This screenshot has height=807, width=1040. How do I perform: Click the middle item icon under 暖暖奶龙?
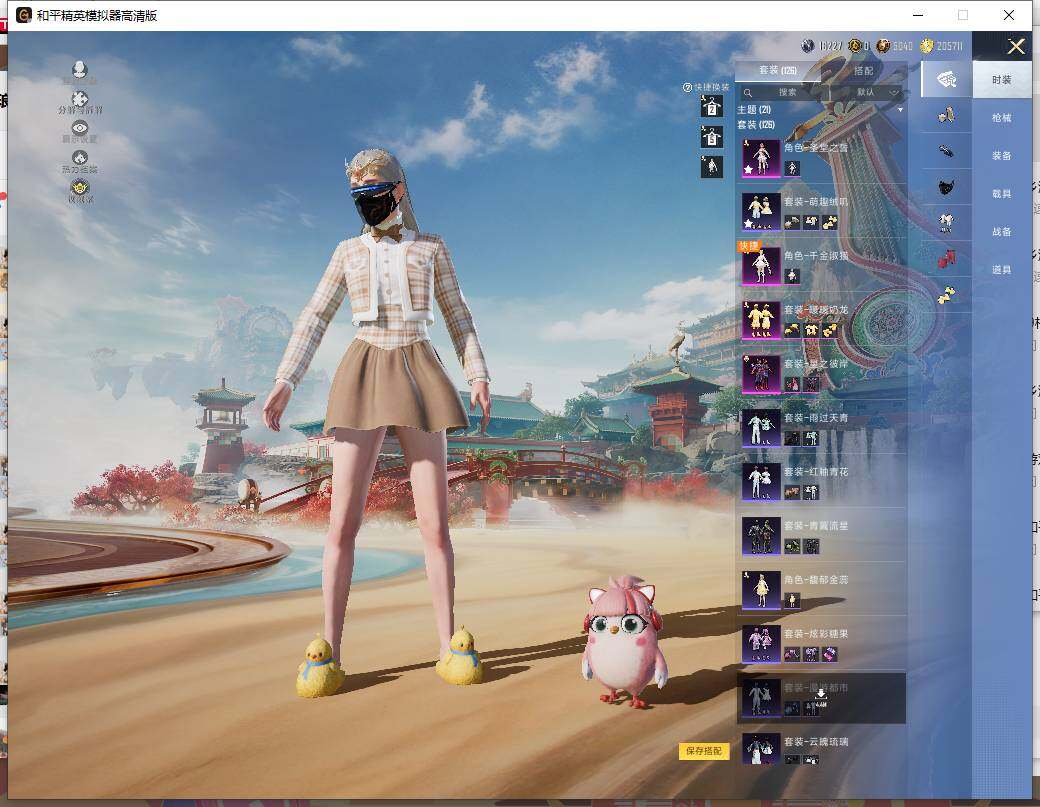(x=811, y=330)
